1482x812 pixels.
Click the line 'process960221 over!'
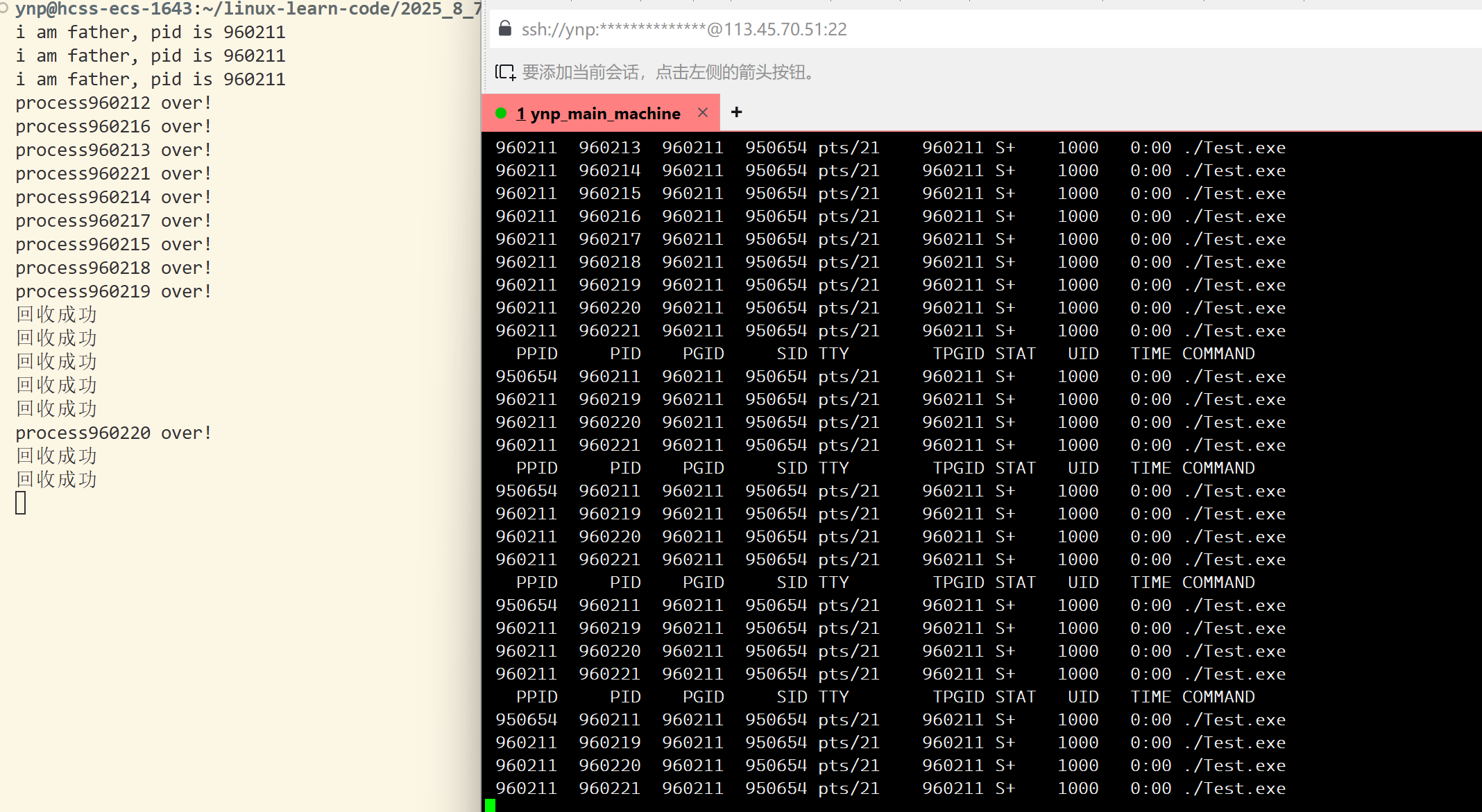tap(113, 173)
